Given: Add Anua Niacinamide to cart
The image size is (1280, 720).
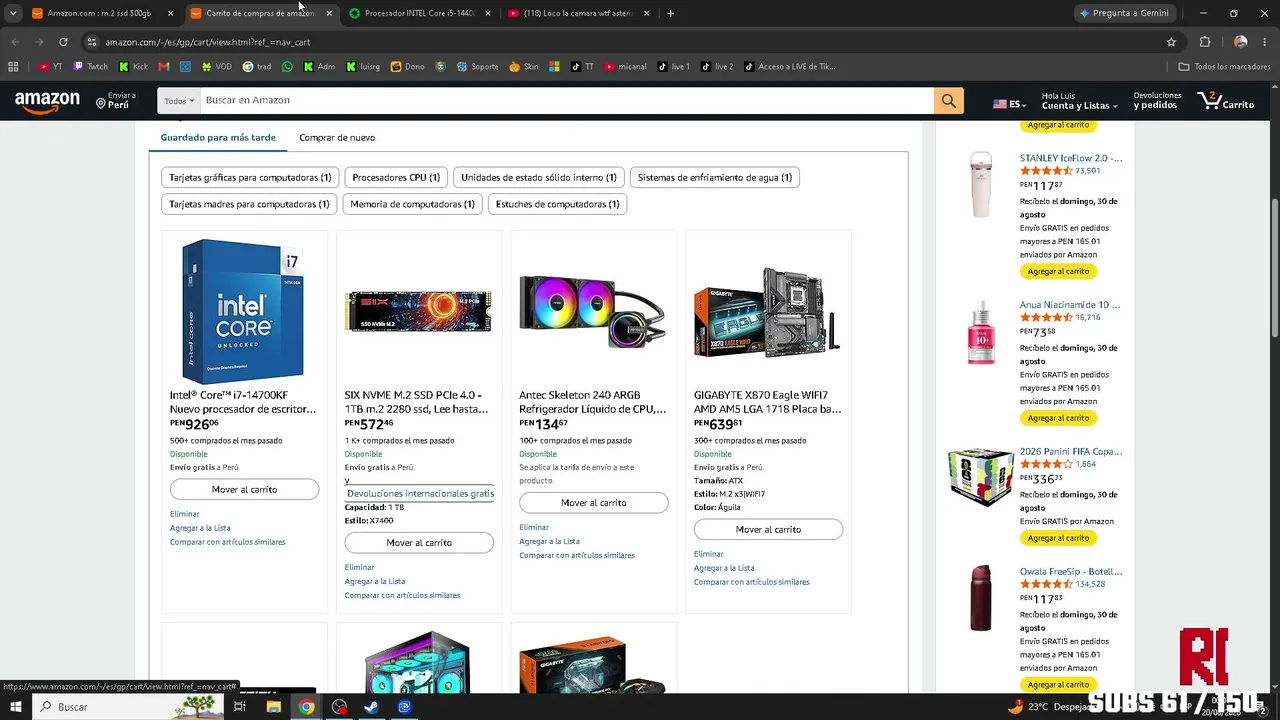Looking at the screenshot, I should (1058, 418).
